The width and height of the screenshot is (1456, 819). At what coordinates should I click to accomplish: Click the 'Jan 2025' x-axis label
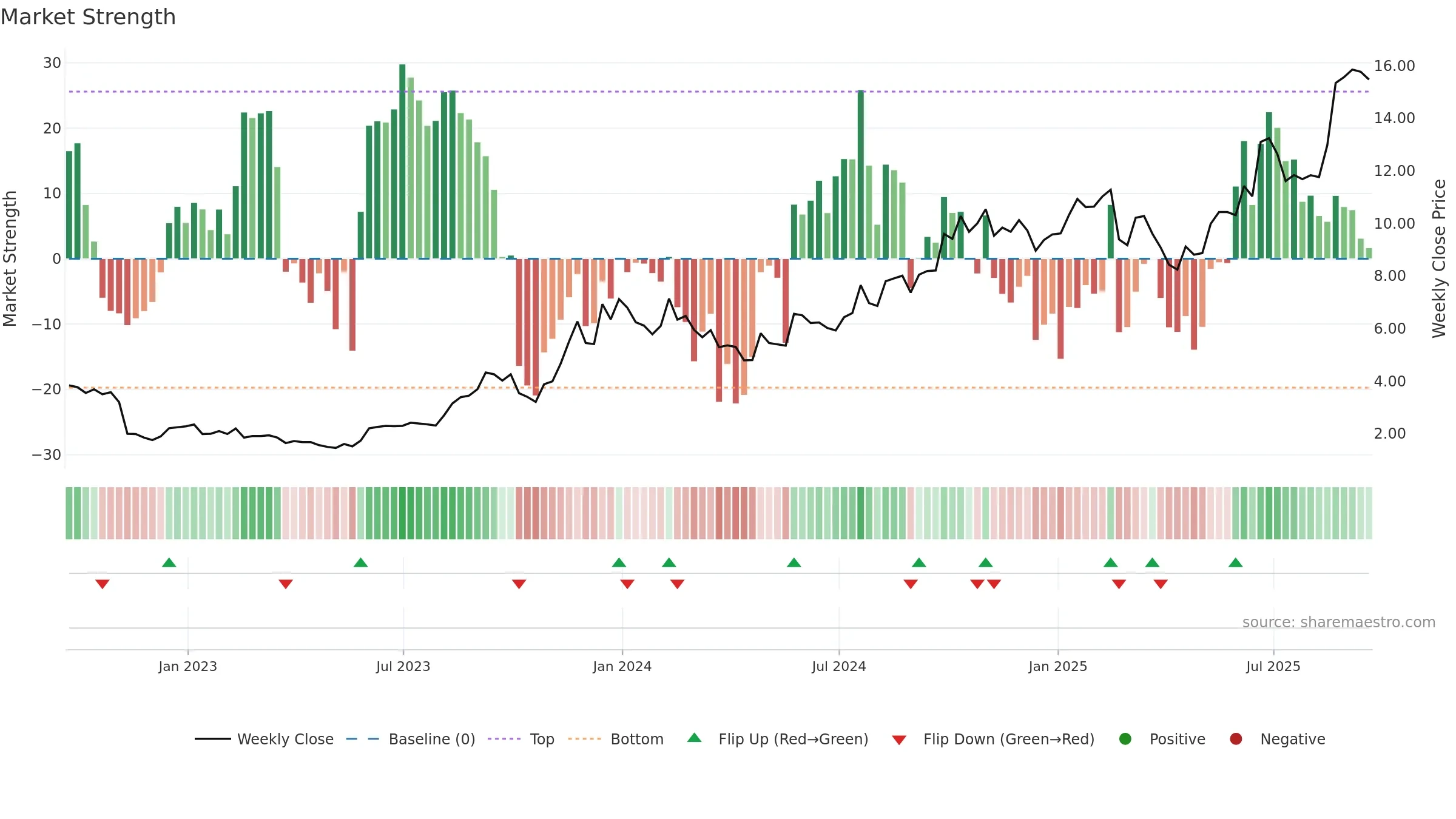pos(1058,666)
